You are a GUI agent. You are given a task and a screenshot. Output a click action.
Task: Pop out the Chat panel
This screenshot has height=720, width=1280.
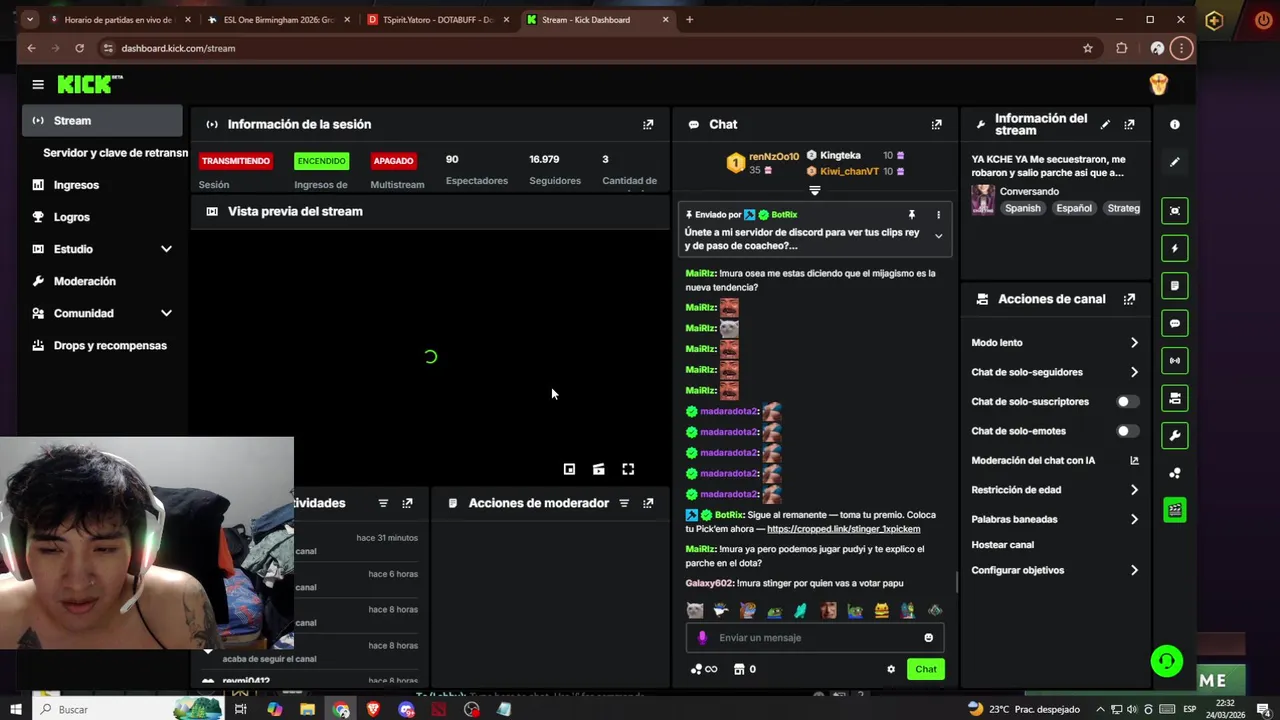[x=936, y=125]
